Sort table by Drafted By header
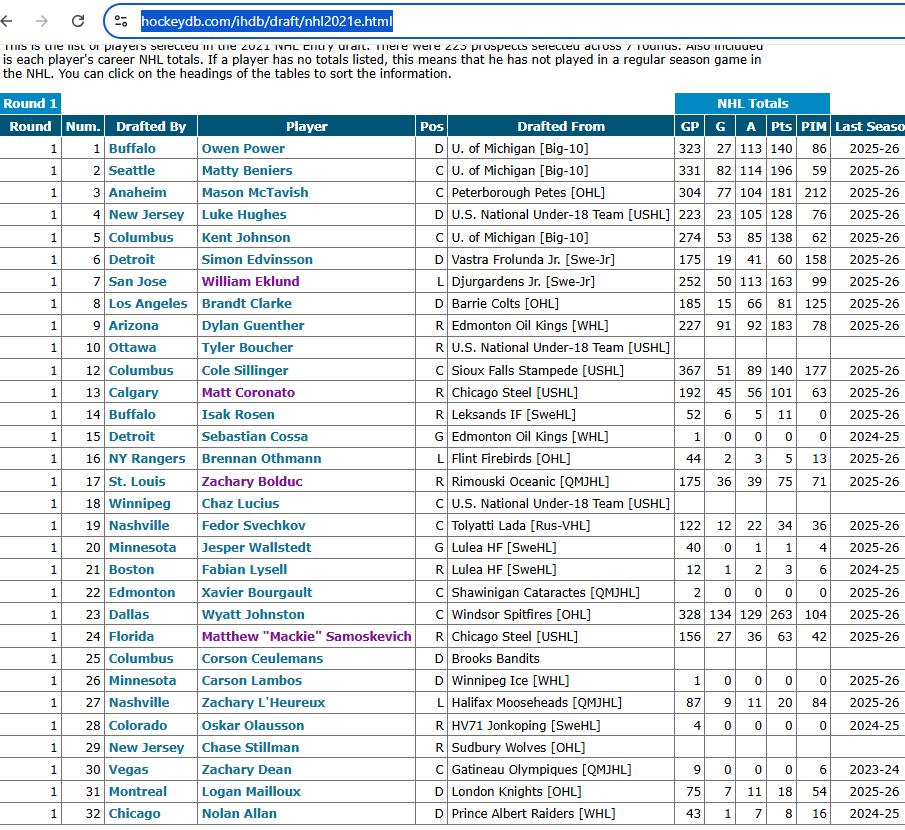This screenshot has height=830, width=905. coord(151,126)
